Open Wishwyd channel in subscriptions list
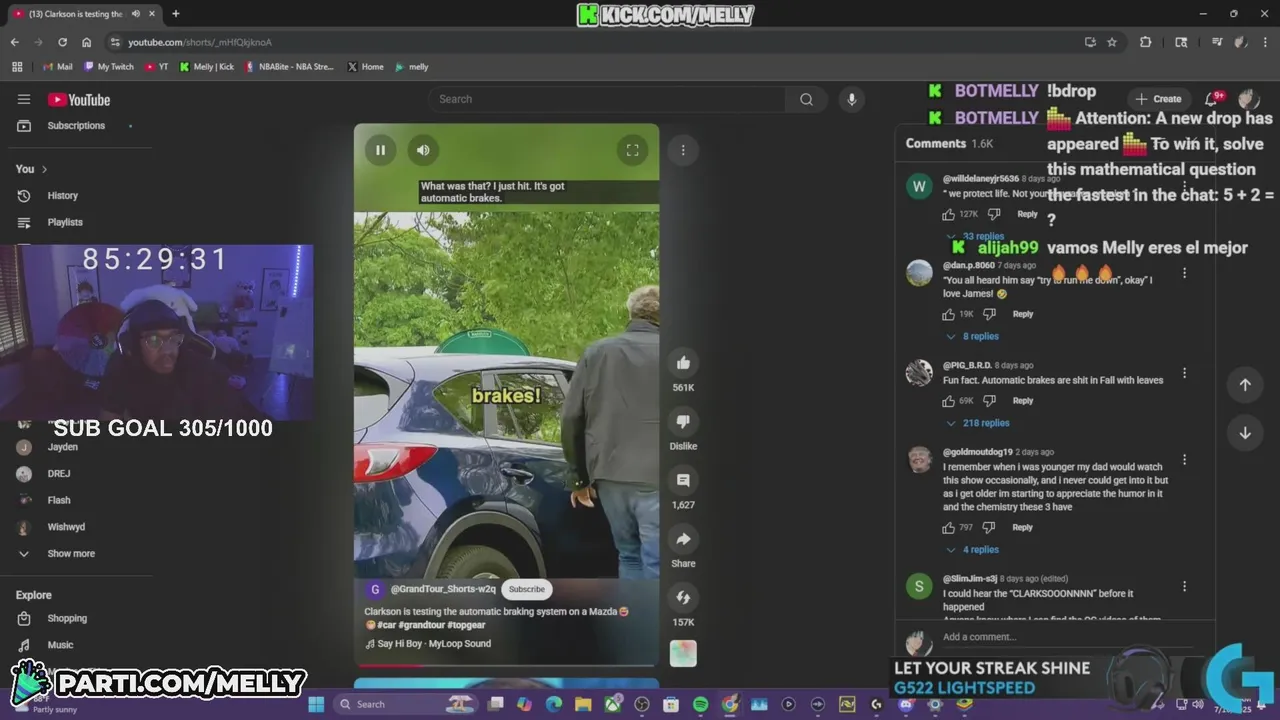1280x720 pixels. (66, 527)
